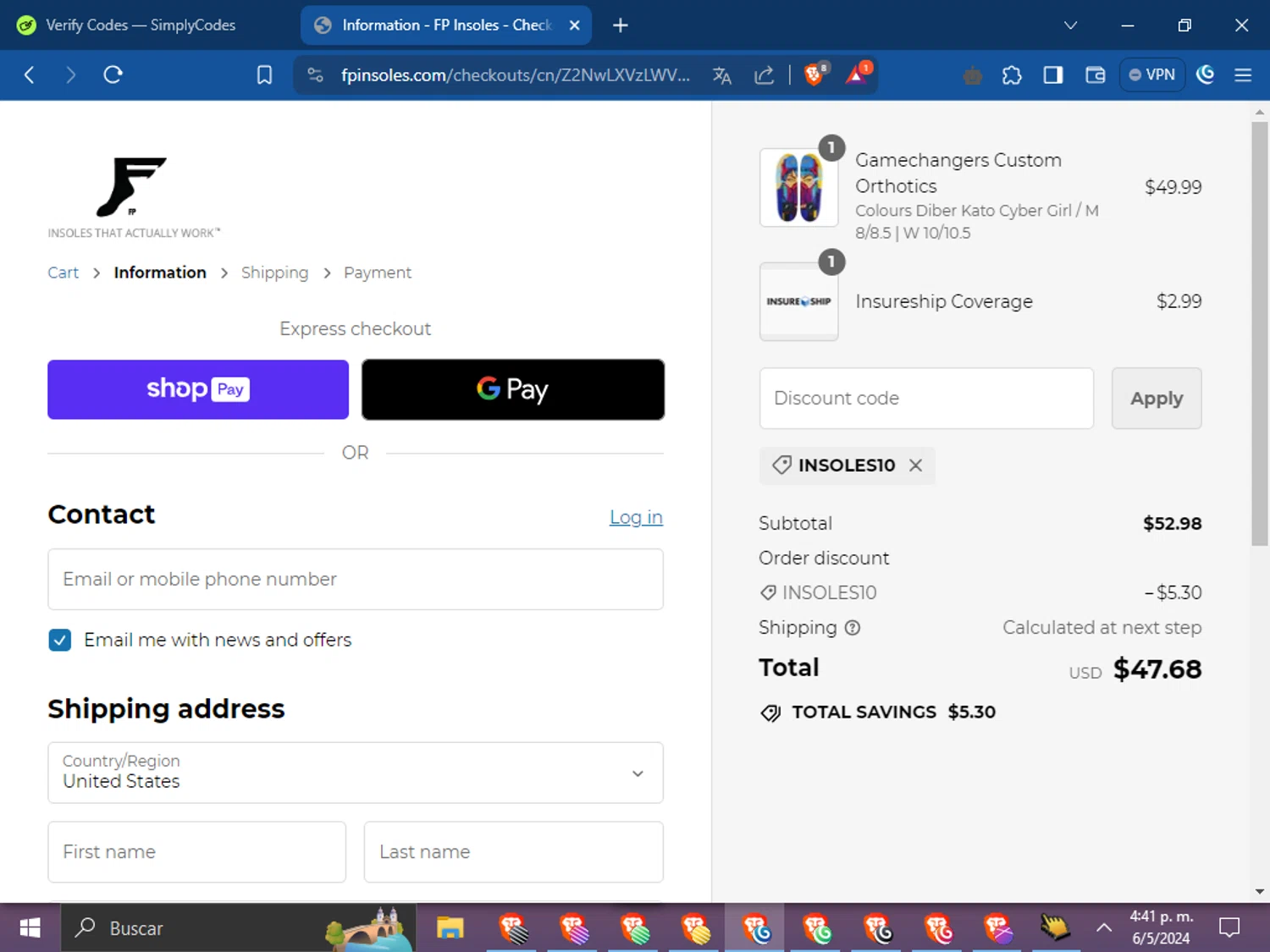
Task: Open Brave Wallet
Action: point(1096,75)
